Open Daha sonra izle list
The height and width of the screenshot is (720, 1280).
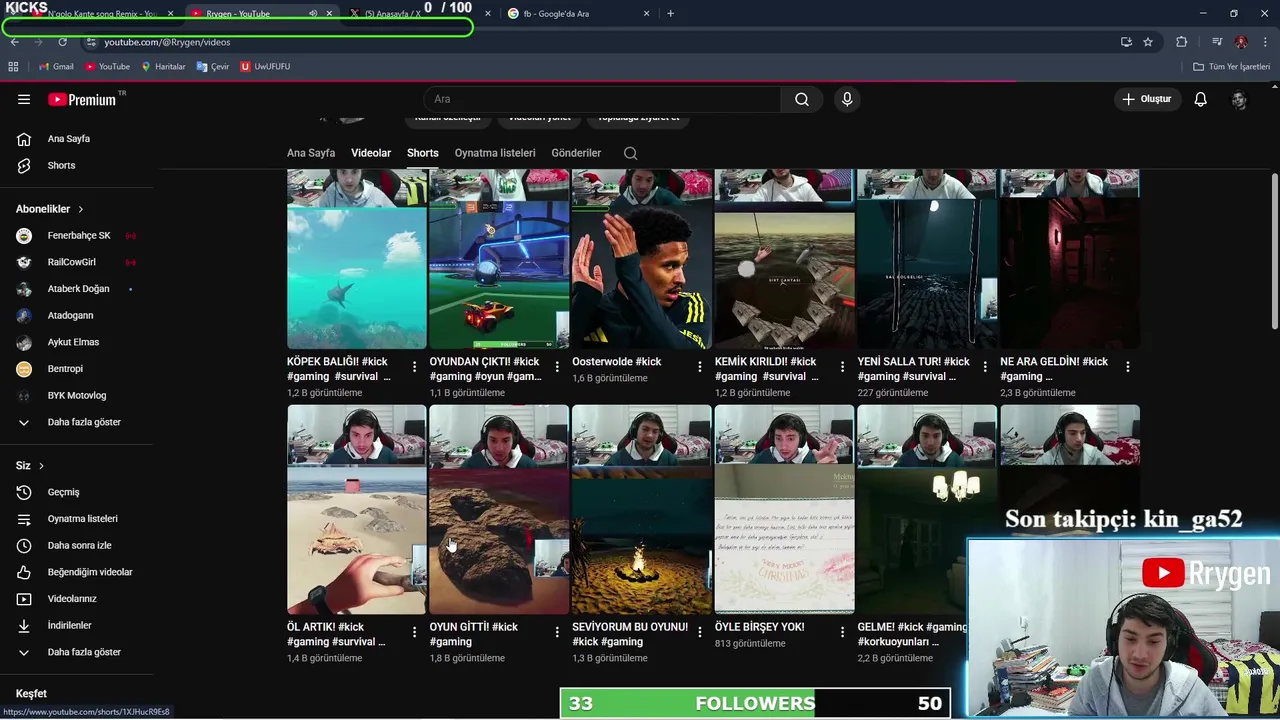pyautogui.click(x=77, y=545)
